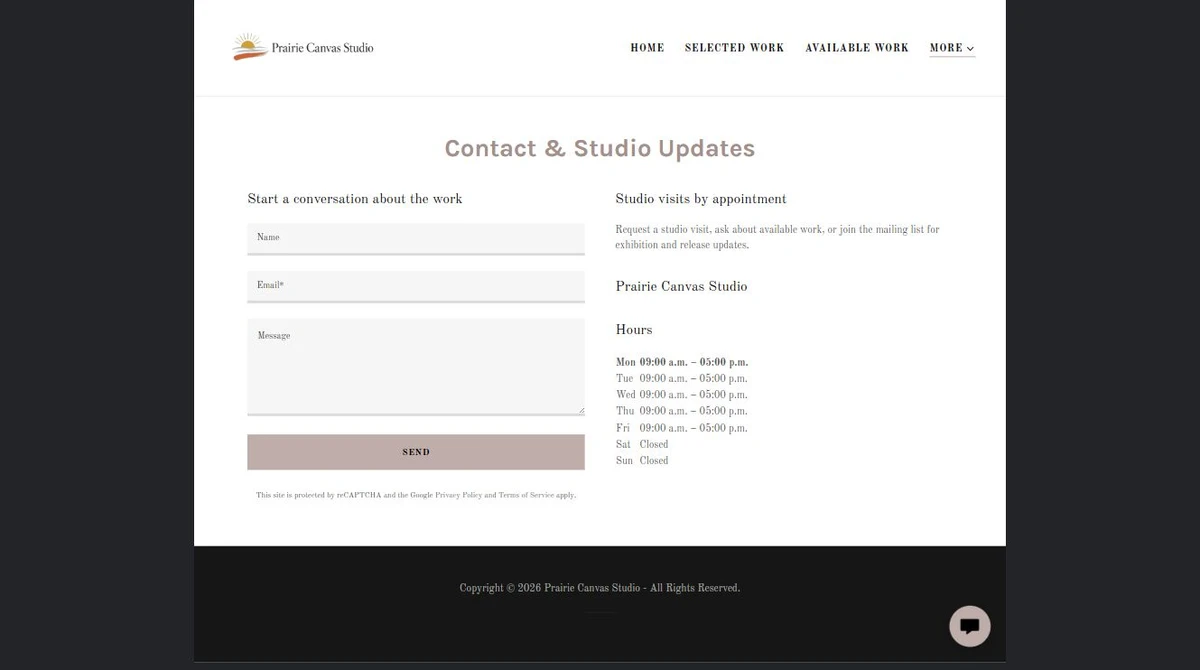Click the copyright 2026 footer text
This screenshot has width=1200, height=670.
pos(600,588)
